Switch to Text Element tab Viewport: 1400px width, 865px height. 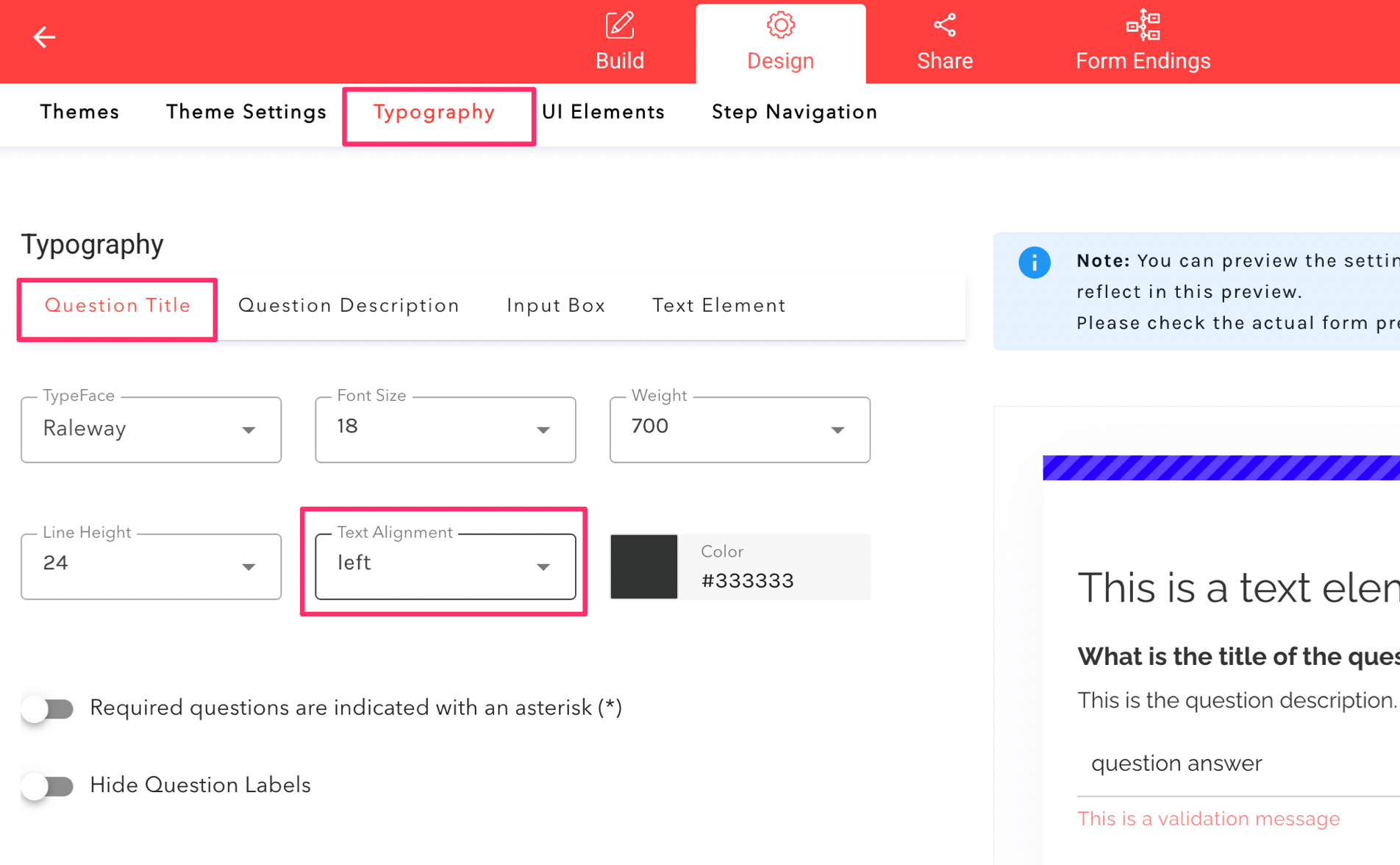tap(718, 306)
